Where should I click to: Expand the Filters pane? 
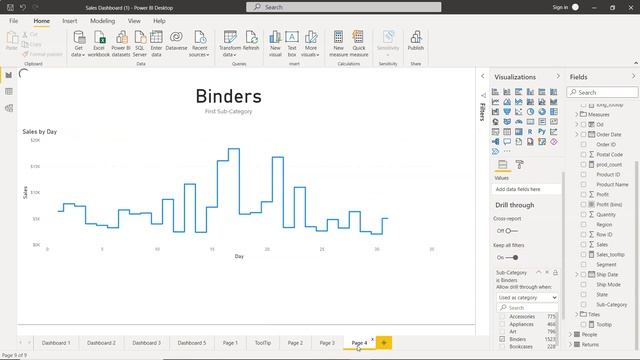[482, 76]
